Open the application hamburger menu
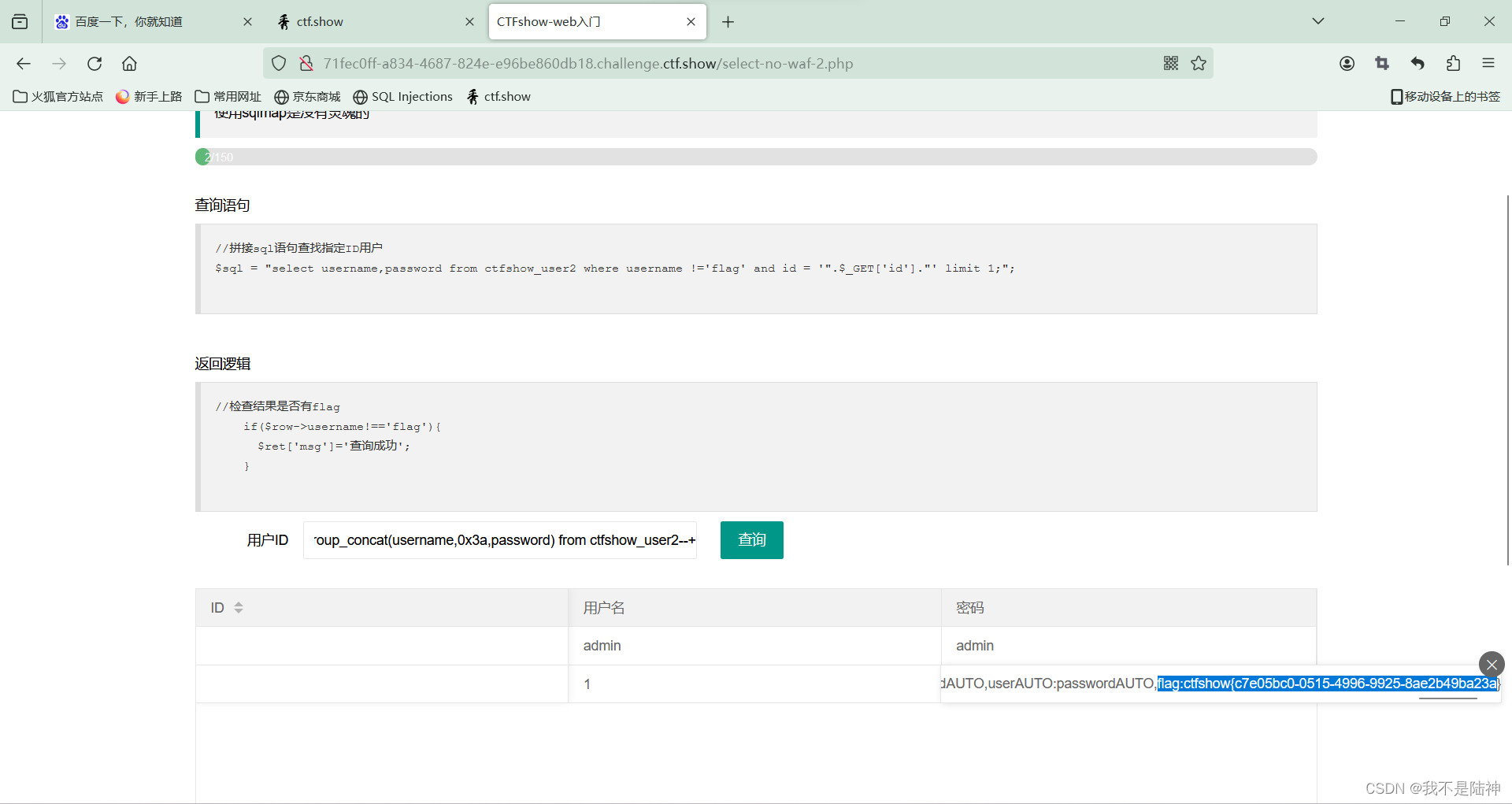1512x804 pixels. pyautogui.click(x=1488, y=64)
